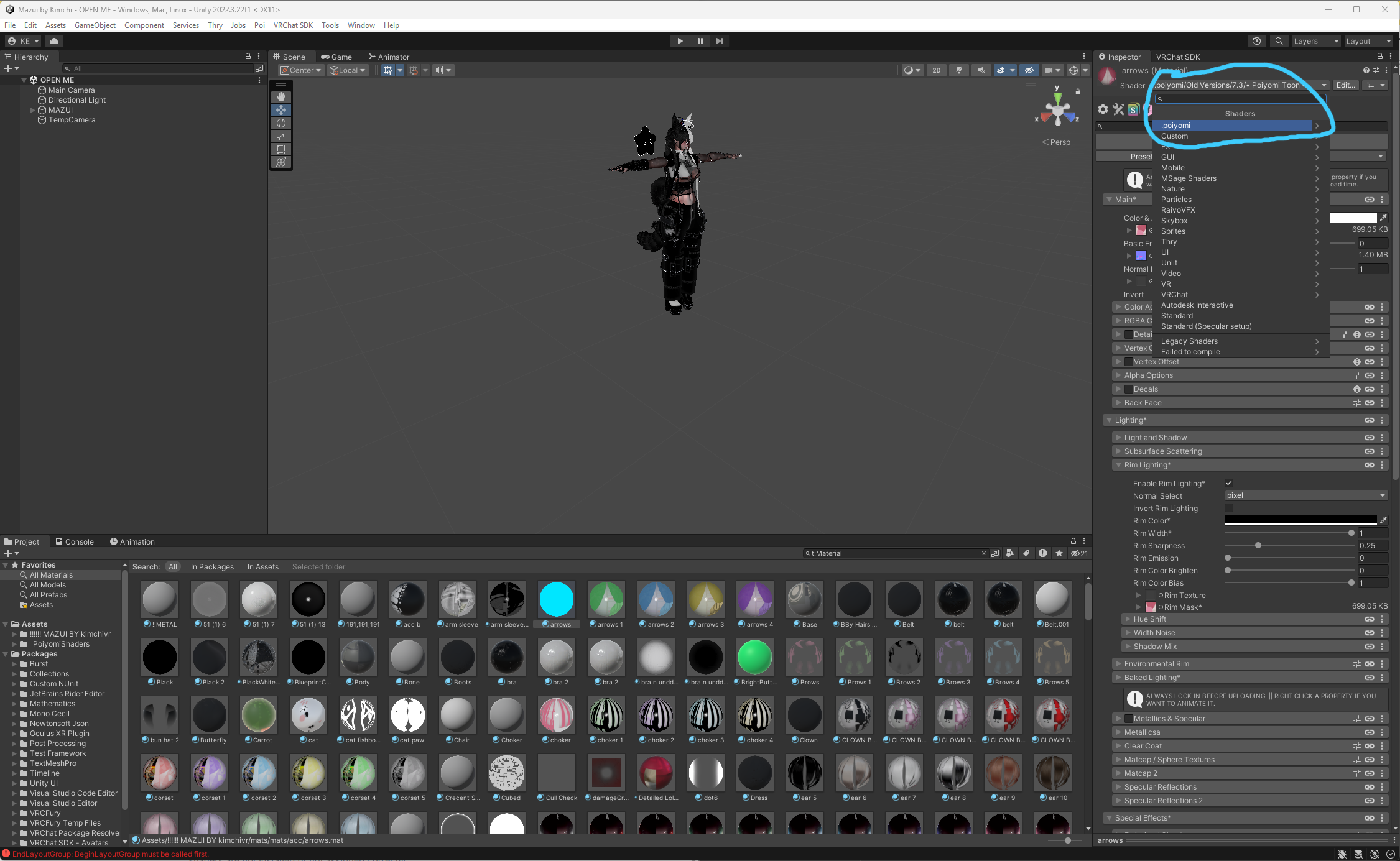Image resolution: width=1400 pixels, height=861 pixels.
Task: Select the BrightButt green material thumbnail
Action: [x=754, y=657]
